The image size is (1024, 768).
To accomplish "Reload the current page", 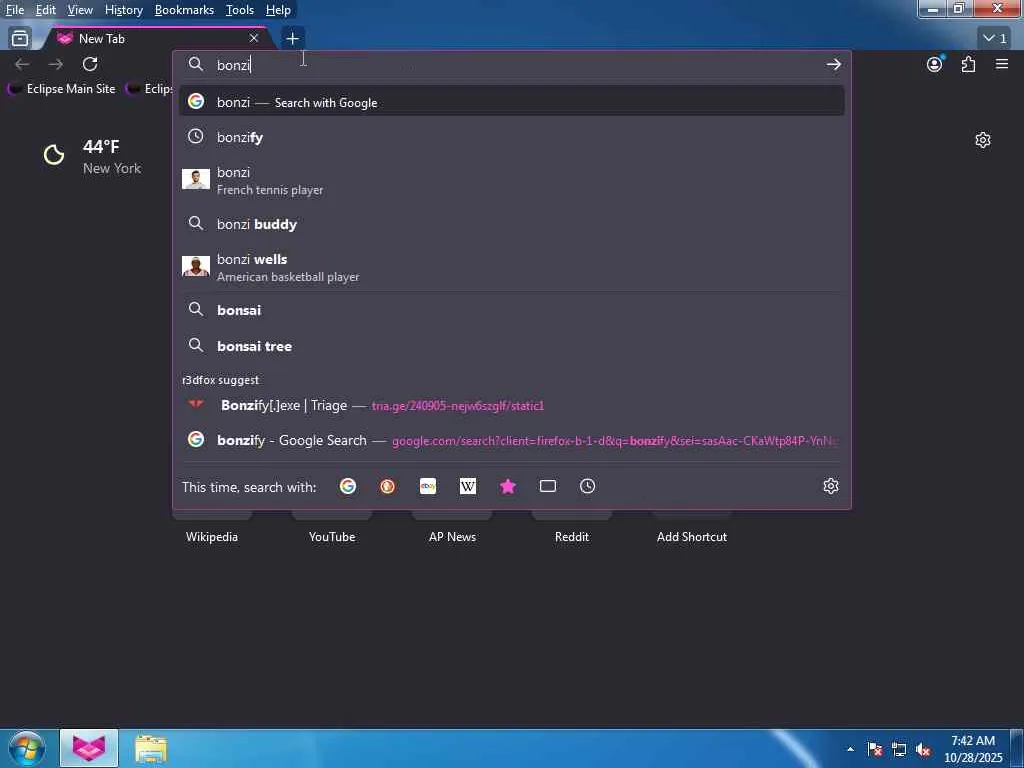I will click(90, 64).
